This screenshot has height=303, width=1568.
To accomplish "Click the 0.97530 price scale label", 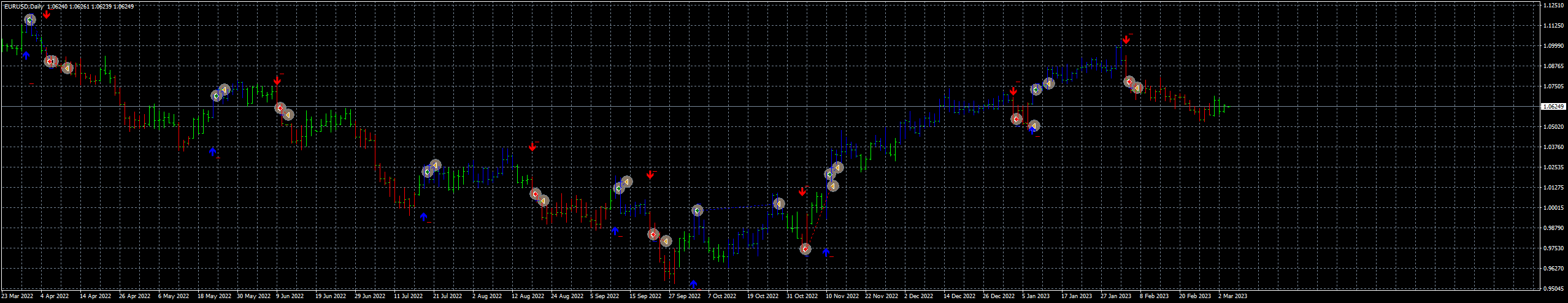I will (1553, 248).
